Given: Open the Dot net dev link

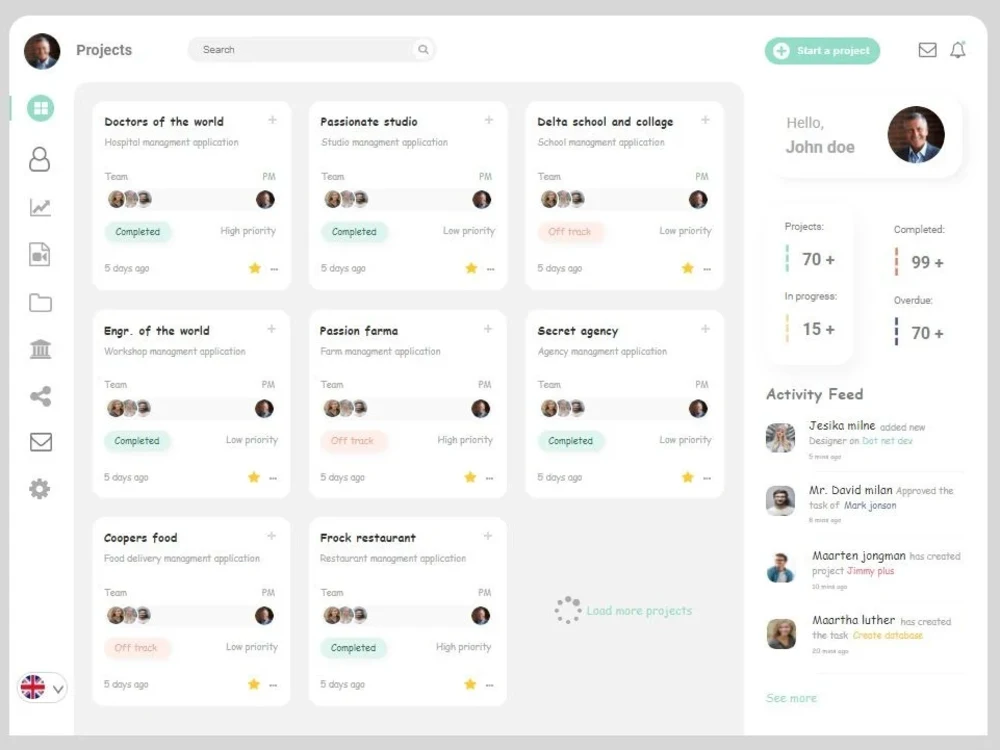Looking at the screenshot, I should (887, 441).
